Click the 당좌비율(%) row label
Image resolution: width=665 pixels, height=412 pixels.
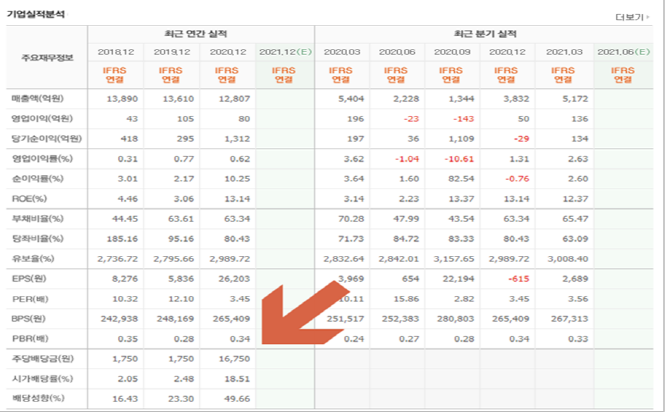tap(37, 239)
